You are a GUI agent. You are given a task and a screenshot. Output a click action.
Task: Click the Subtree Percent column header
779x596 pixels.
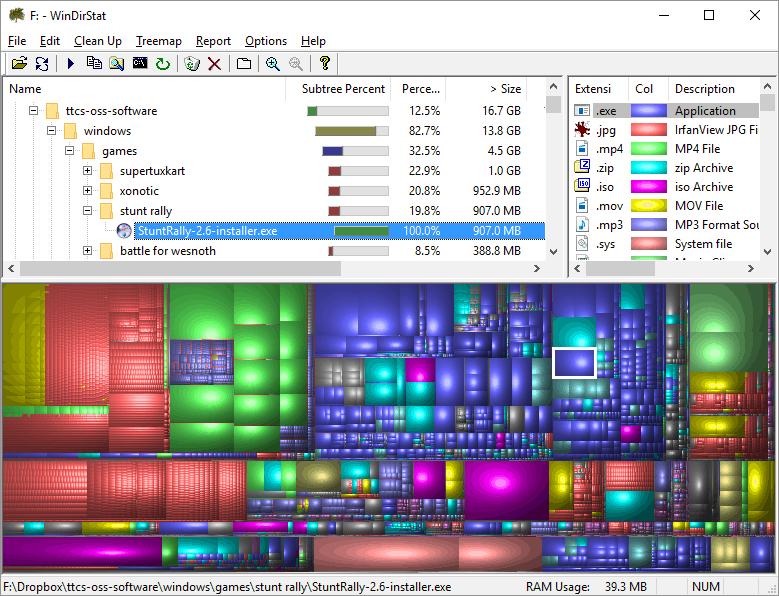point(343,89)
